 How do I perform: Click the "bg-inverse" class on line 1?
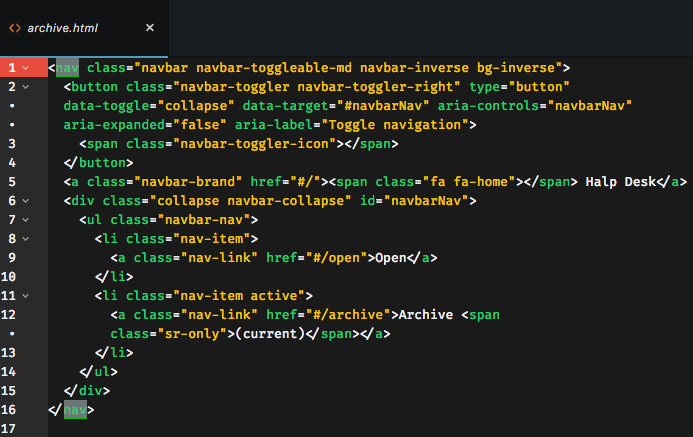pos(516,68)
